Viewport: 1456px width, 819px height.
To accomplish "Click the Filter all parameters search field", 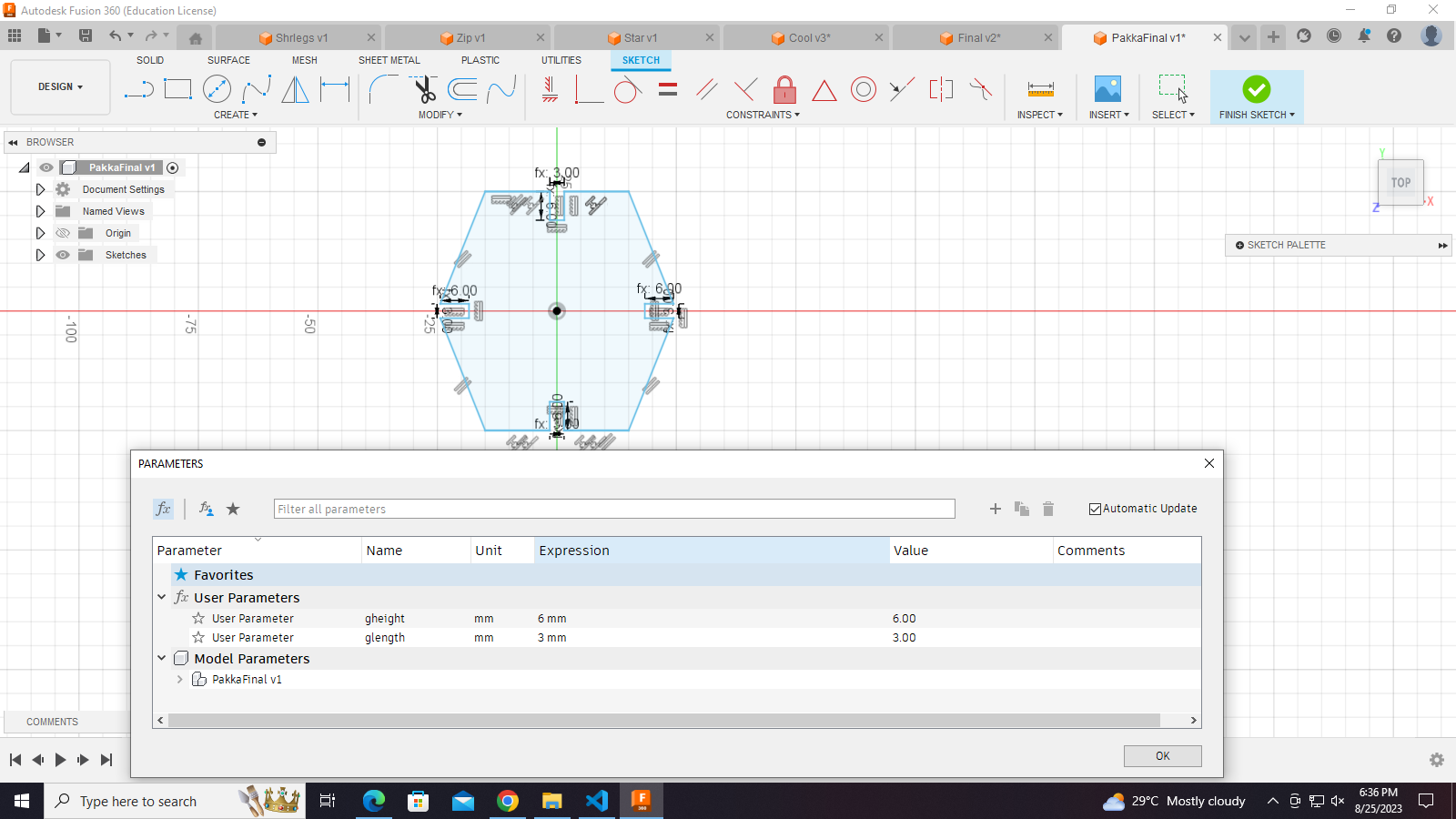I will 614,509.
